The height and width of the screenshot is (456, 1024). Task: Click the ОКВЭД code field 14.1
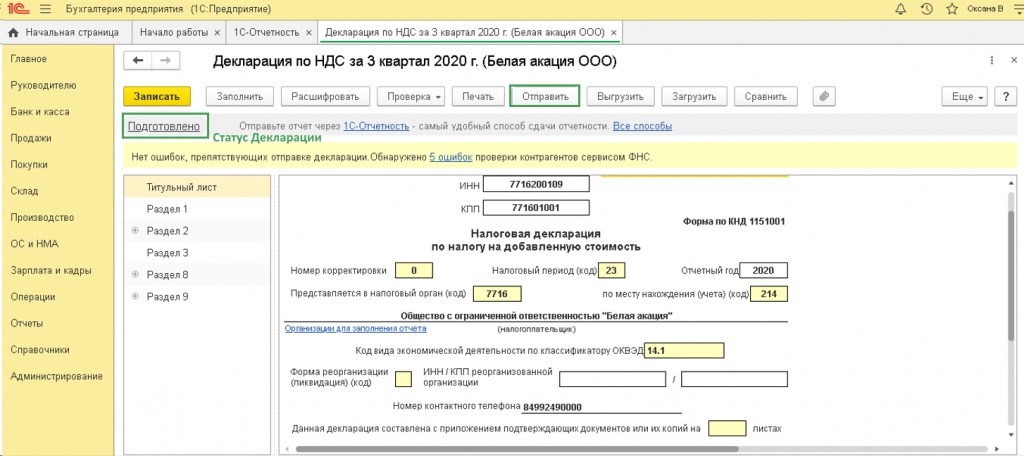[x=684, y=350]
